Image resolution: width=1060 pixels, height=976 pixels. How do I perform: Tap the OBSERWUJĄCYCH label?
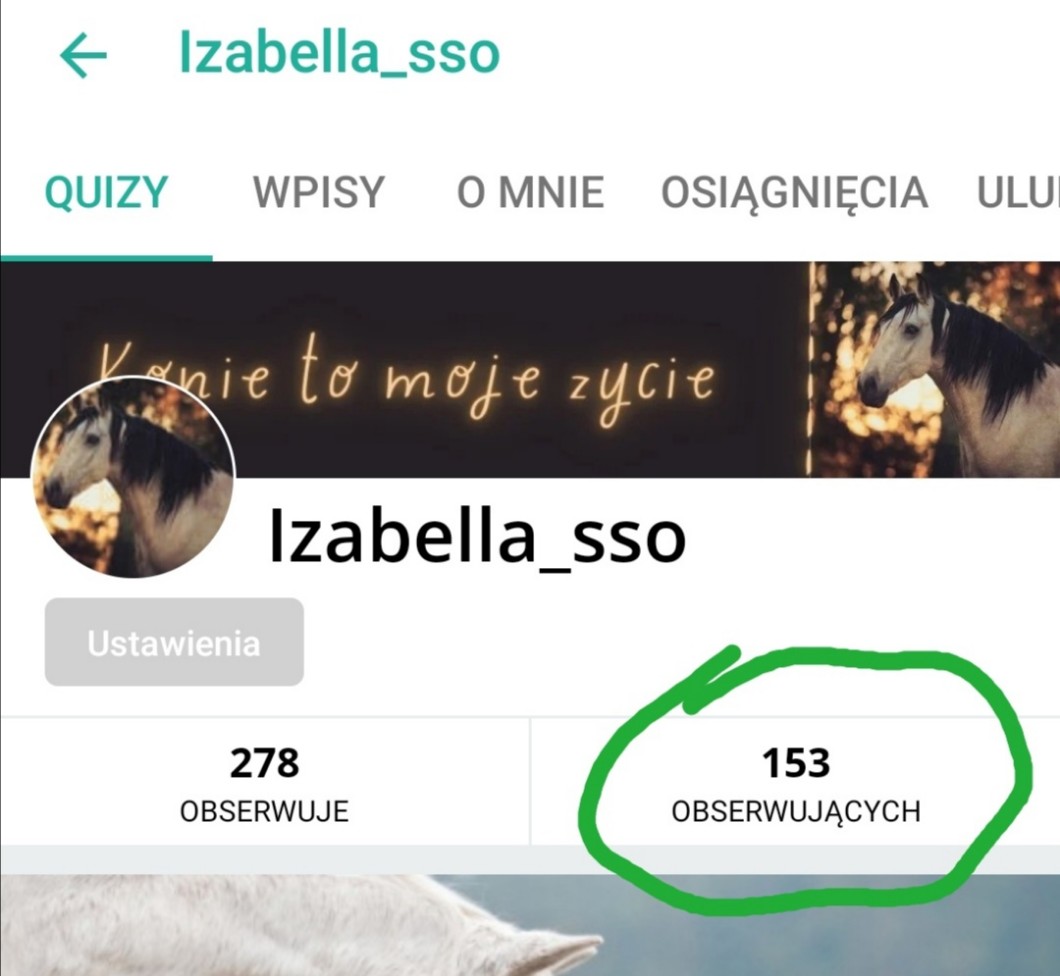click(x=796, y=812)
